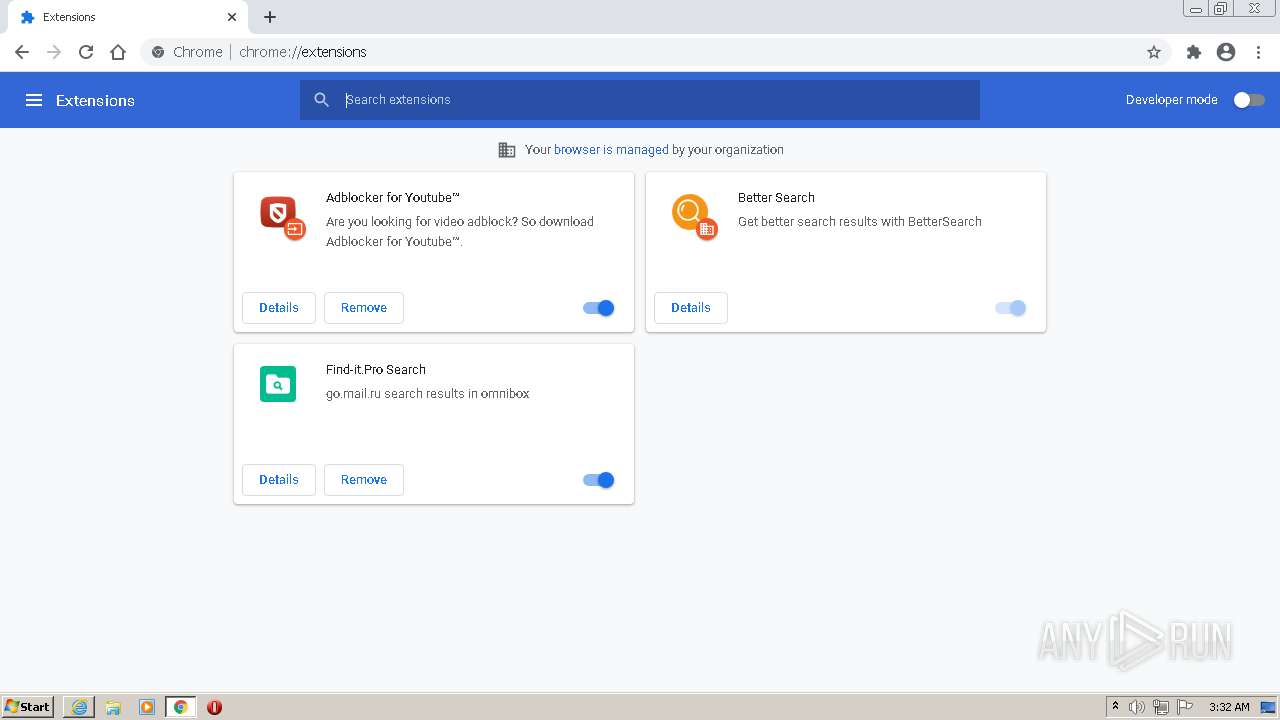The width and height of the screenshot is (1280, 720).
Task: Click the network tray icon
Action: pos(1161,707)
